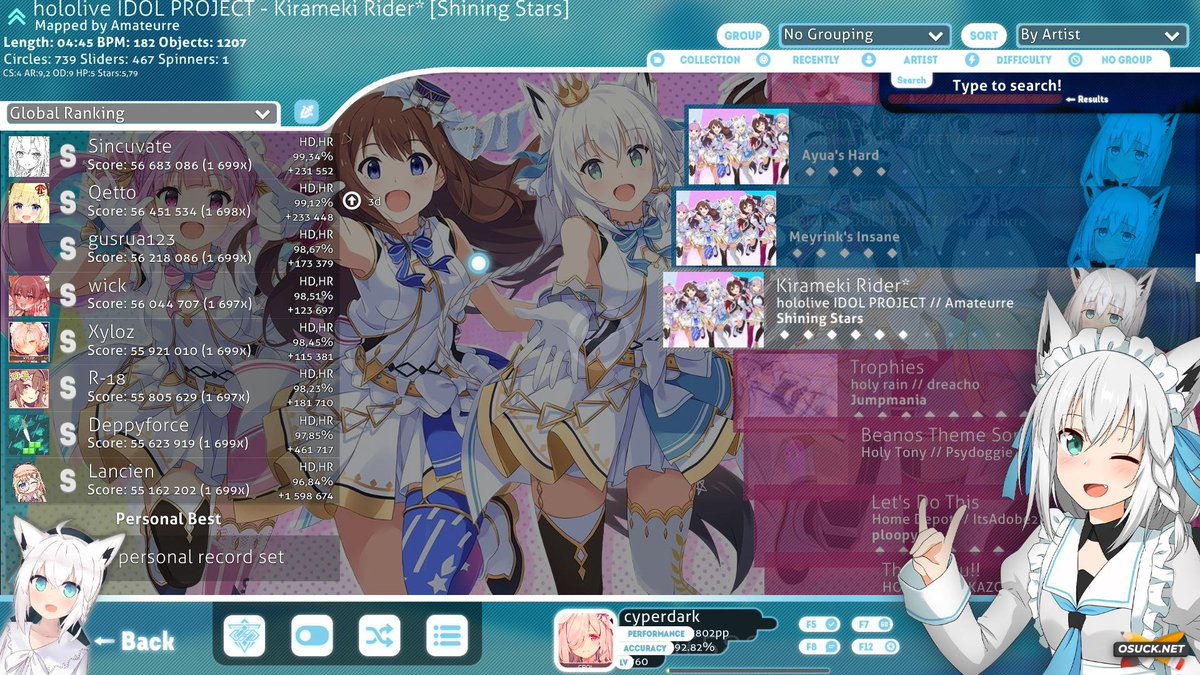Pick a random song with shuffle icon
Screen dimensions: 1200x675
380,635
